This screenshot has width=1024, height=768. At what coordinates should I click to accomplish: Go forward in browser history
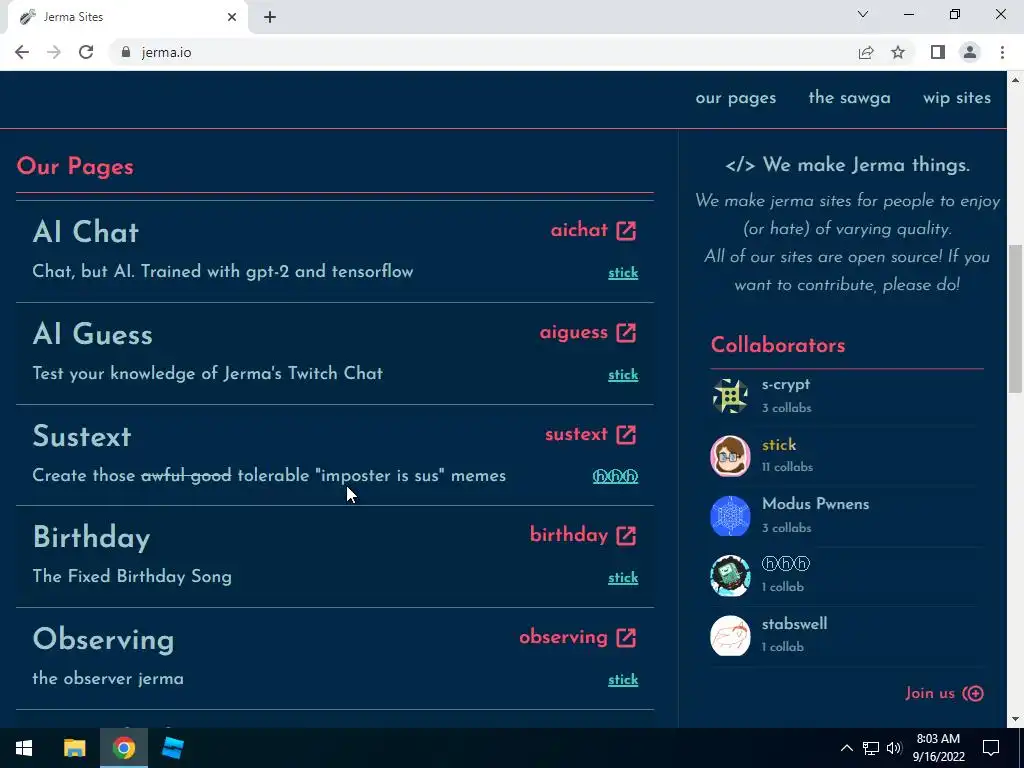tap(54, 52)
